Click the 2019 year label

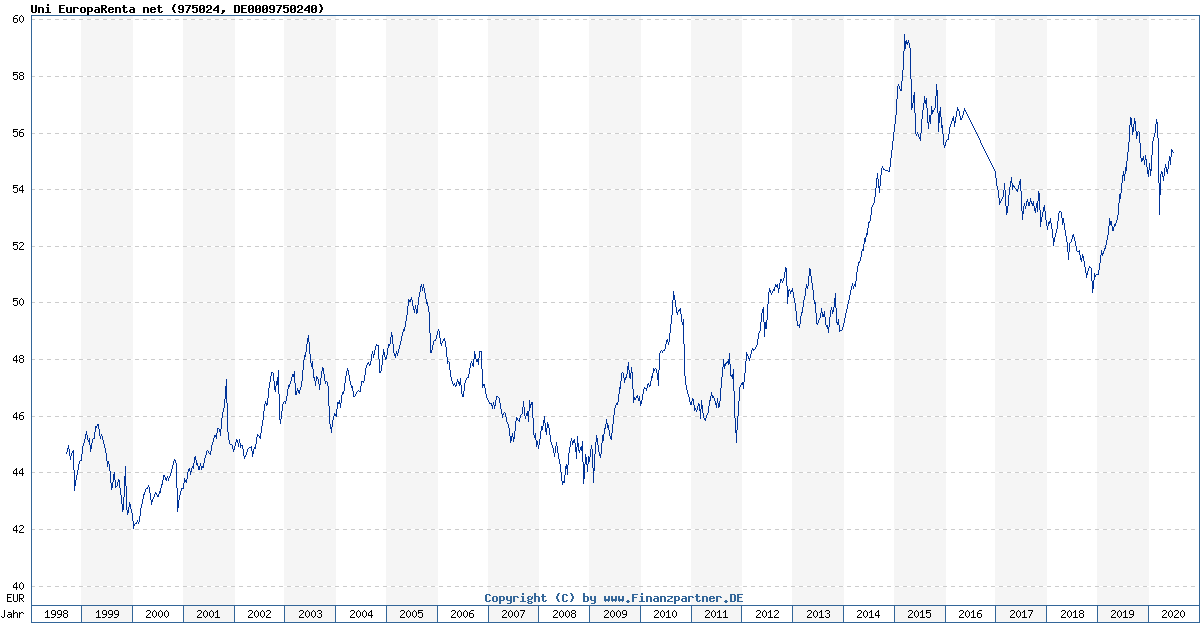[x=1122, y=614]
